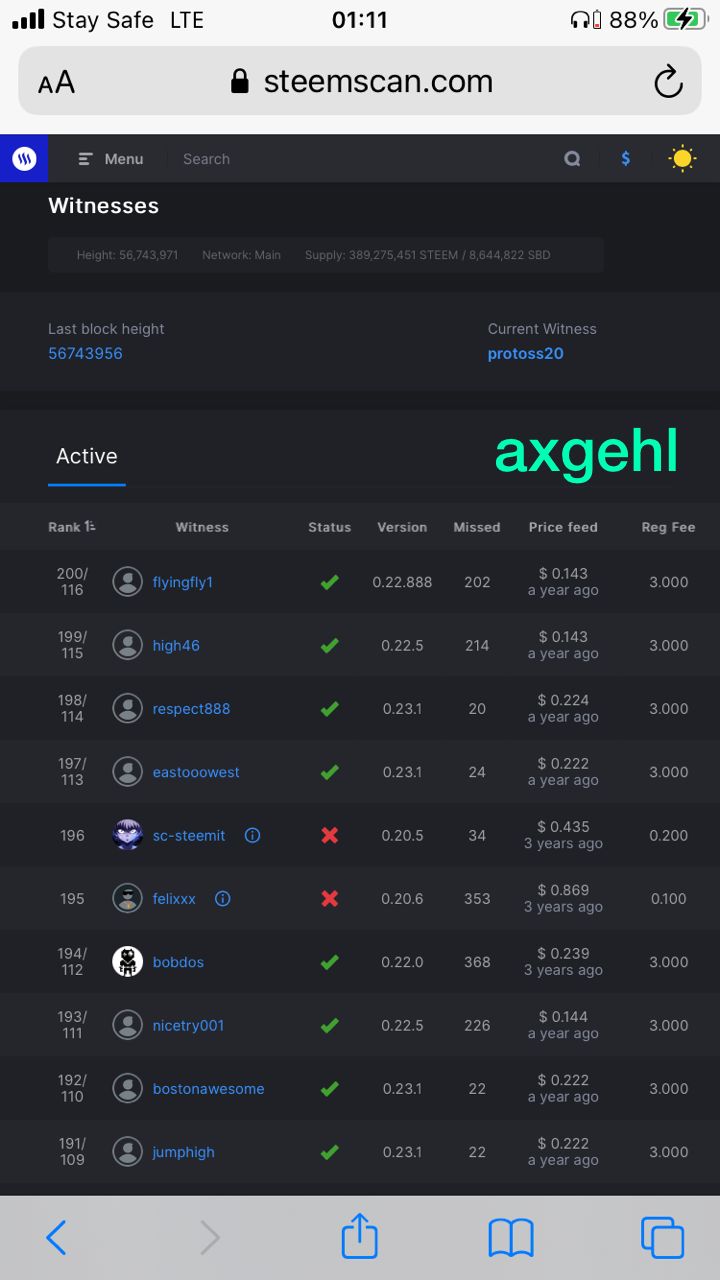
Task: Open bostonawesome witness profile
Action: coord(208,1089)
